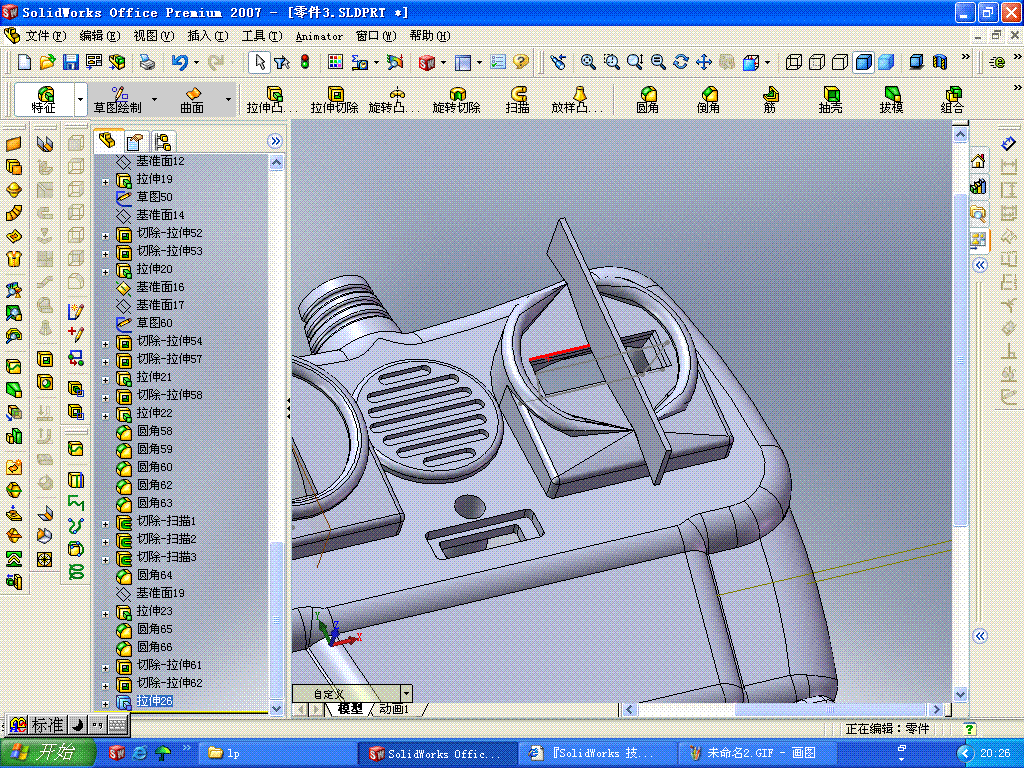Viewport: 1024px width, 768px height.
Task: Open the FeatureManager design tree tab
Action: 107,140
